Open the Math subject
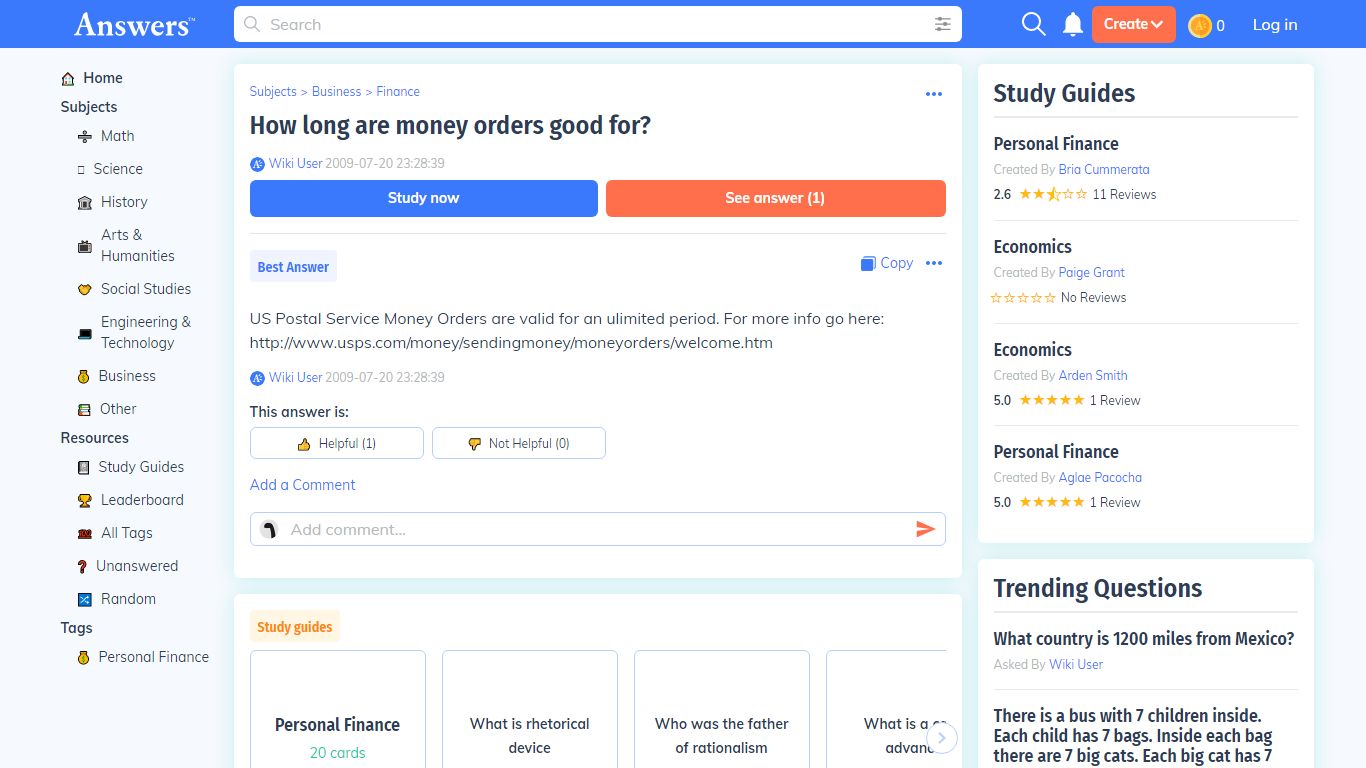Image resolution: width=1366 pixels, height=768 pixels. tap(117, 136)
